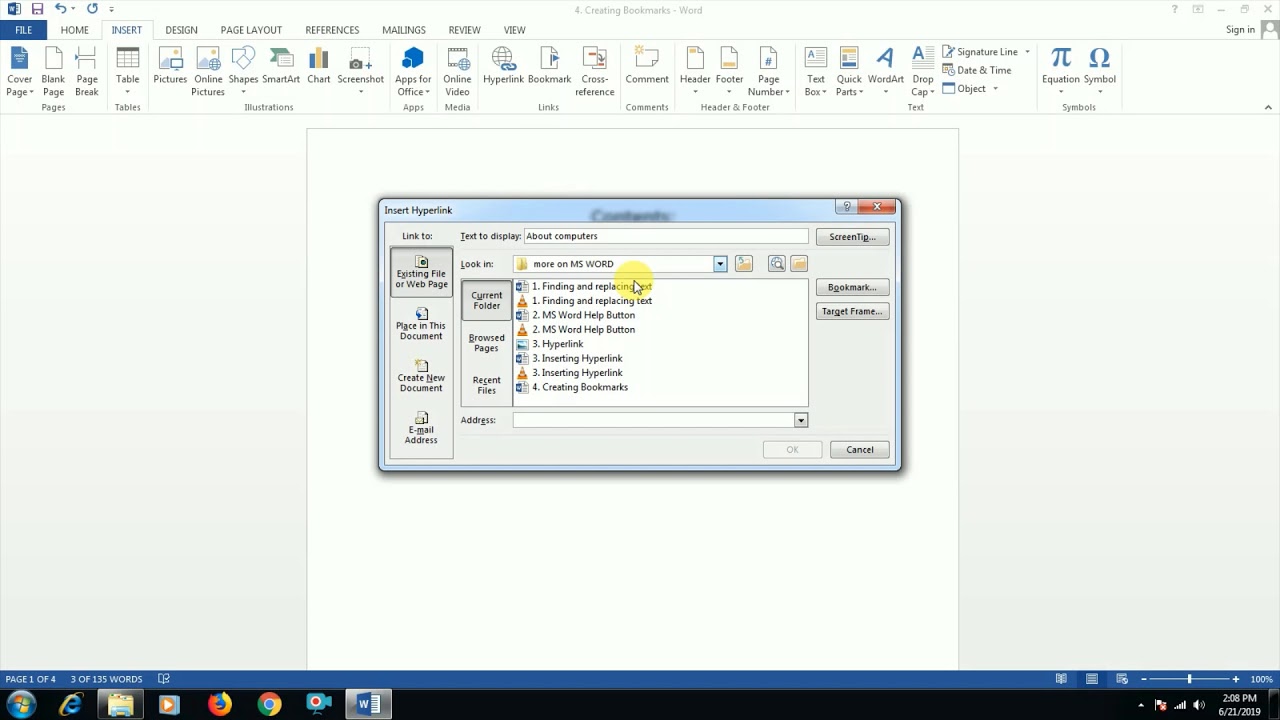Click the Online Video ribbon icon

click(x=457, y=72)
